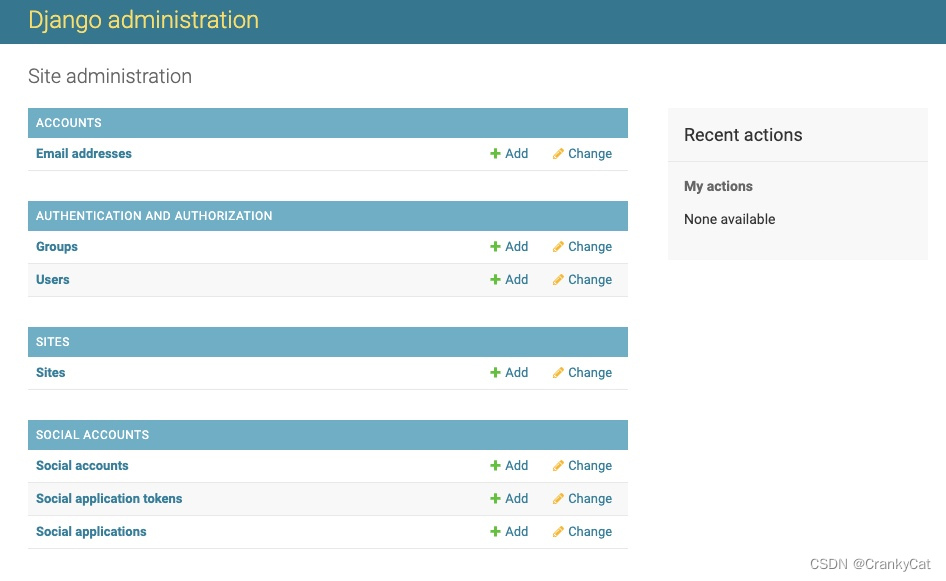Image resolution: width=946 pixels, height=581 pixels.
Task: Click the Change text for Social application tokens
Action: [590, 499]
